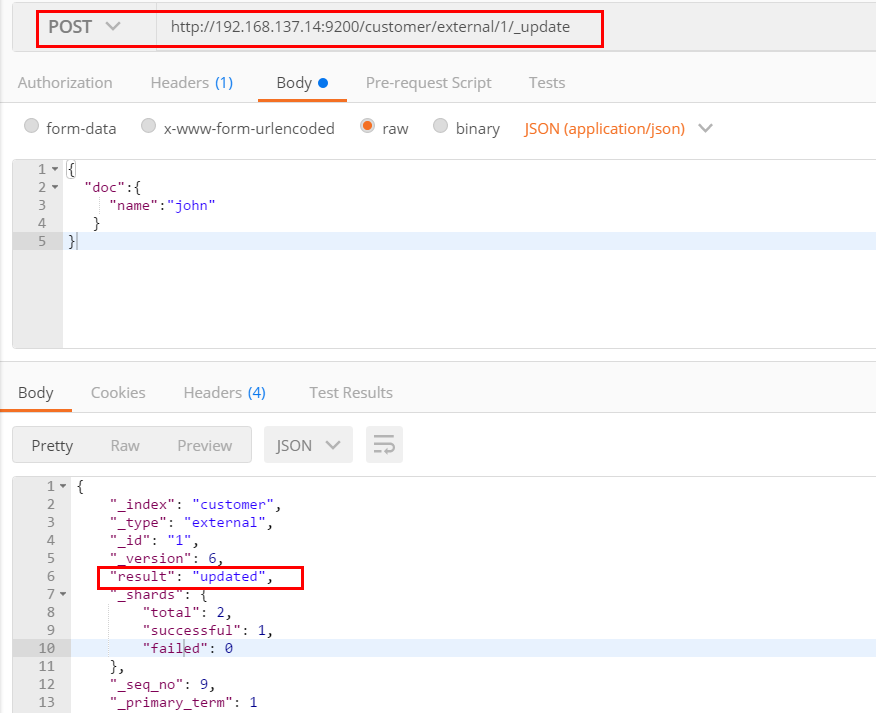This screenshot has width=876, height=713.
Task: Collapse response line 1 fold arrow
Action: (63, 486)
